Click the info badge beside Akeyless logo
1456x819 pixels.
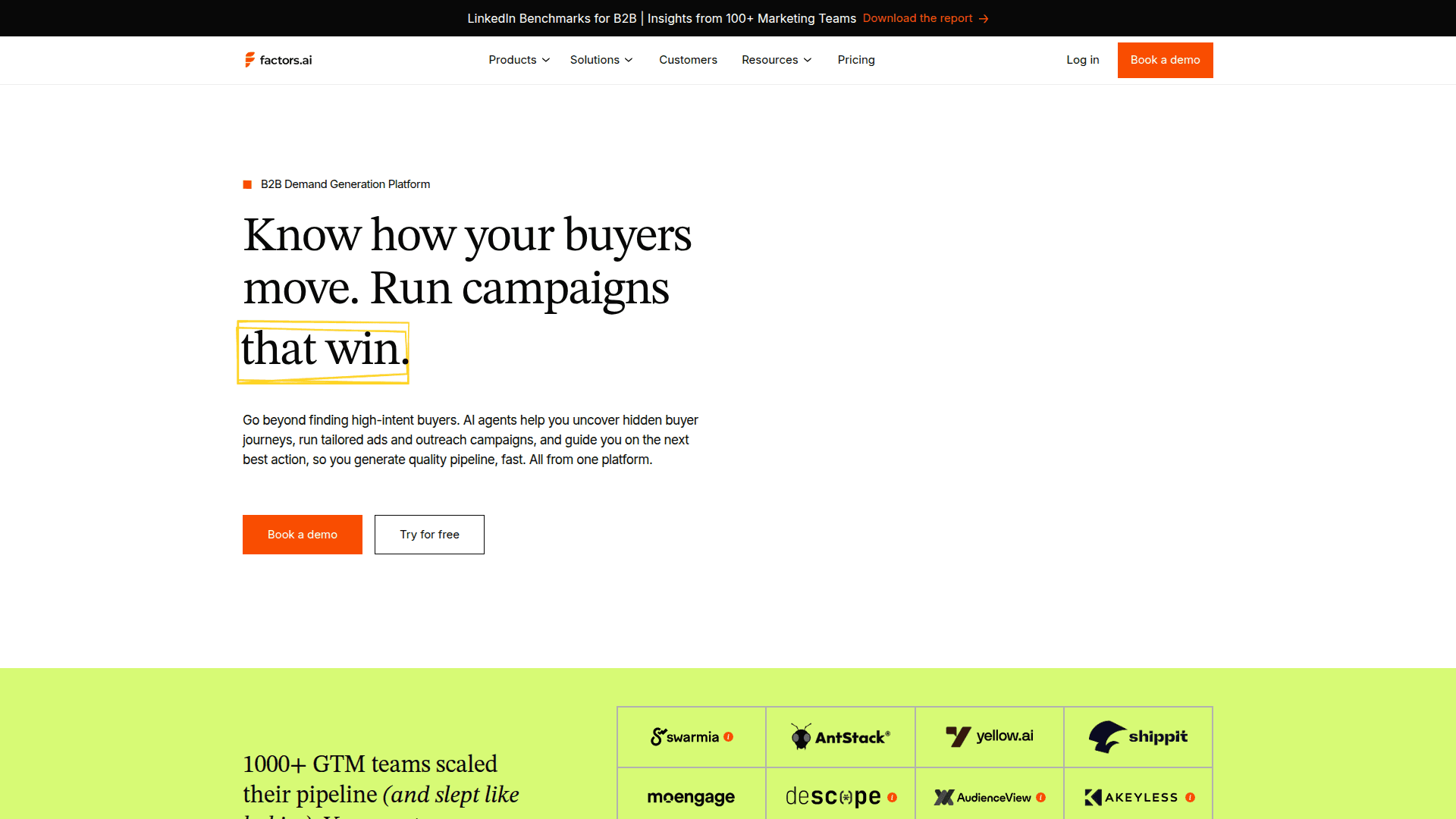pyautogui.click(x=1190, y=797)
